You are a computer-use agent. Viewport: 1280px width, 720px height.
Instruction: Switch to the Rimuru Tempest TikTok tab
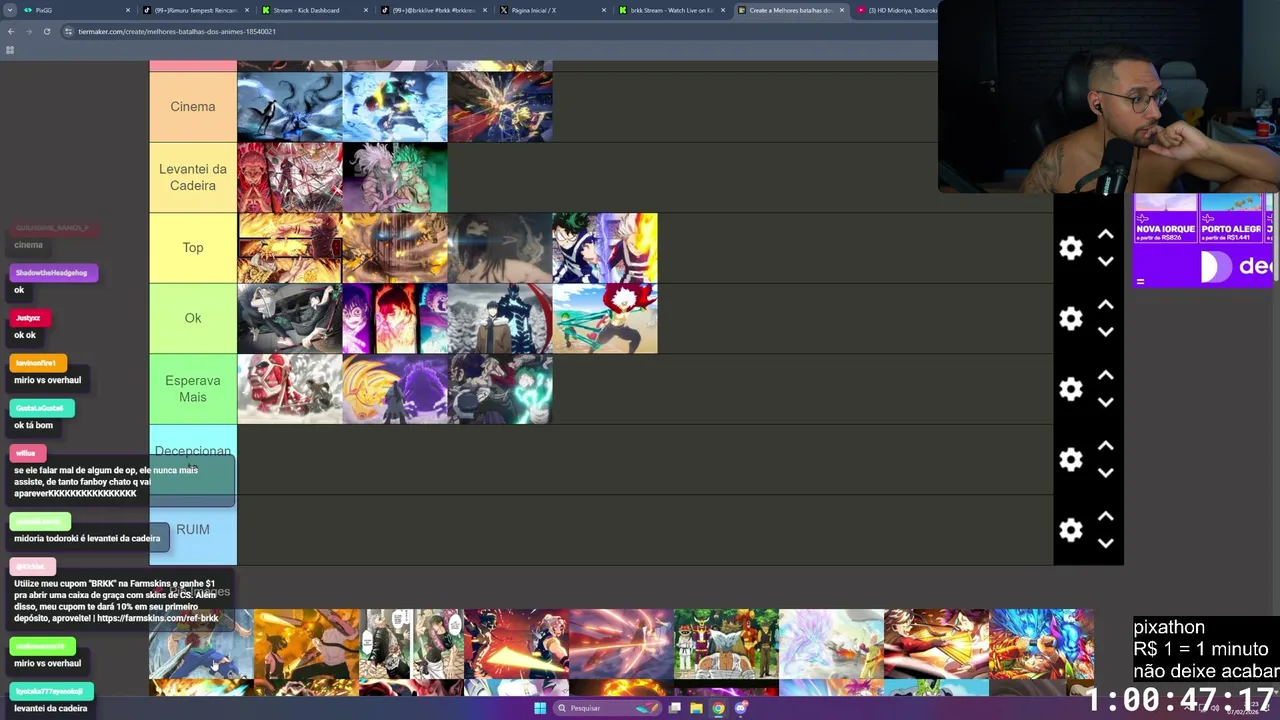click(x=197, y=10)
